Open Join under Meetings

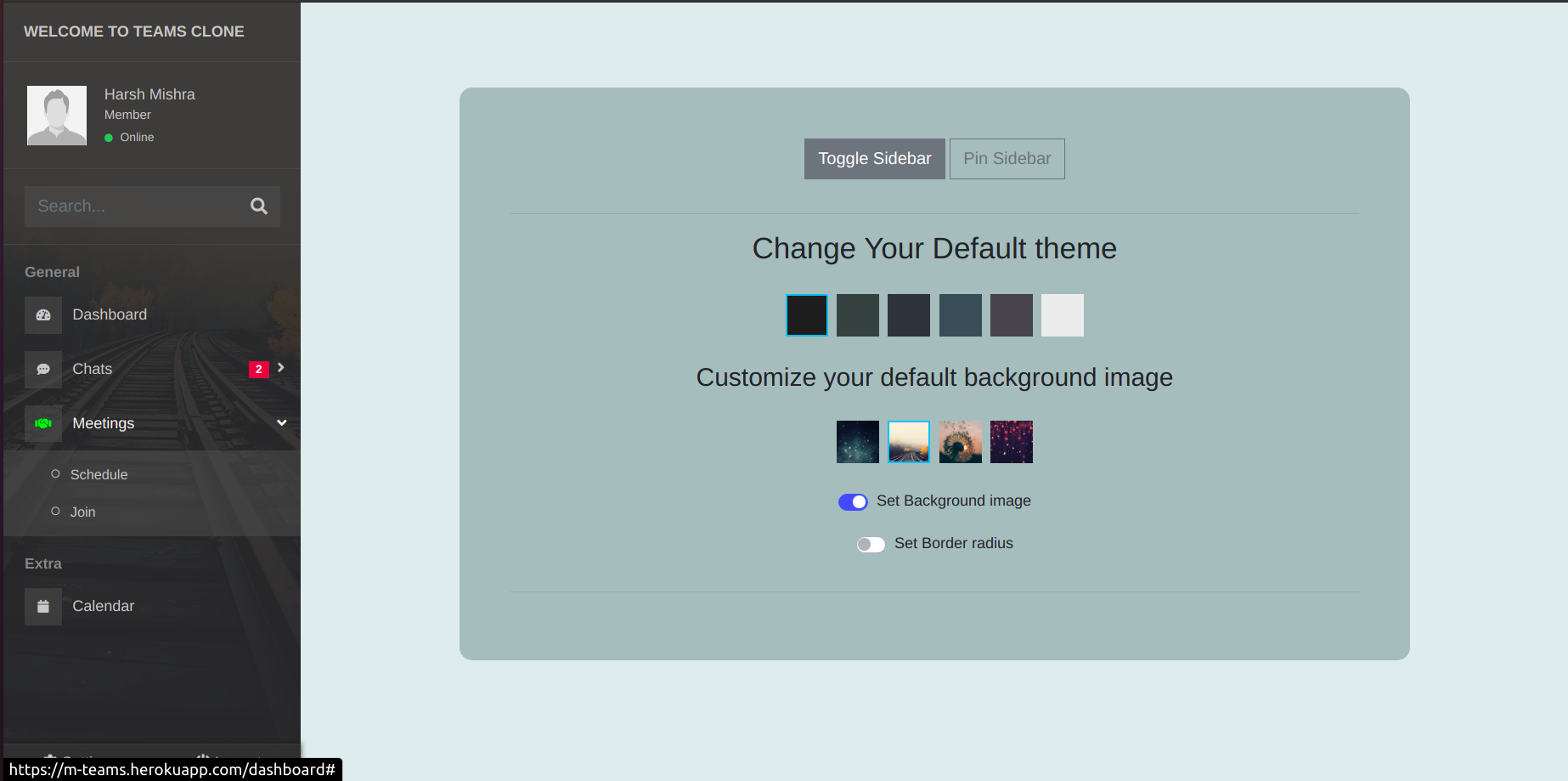(x=82, y=512)
